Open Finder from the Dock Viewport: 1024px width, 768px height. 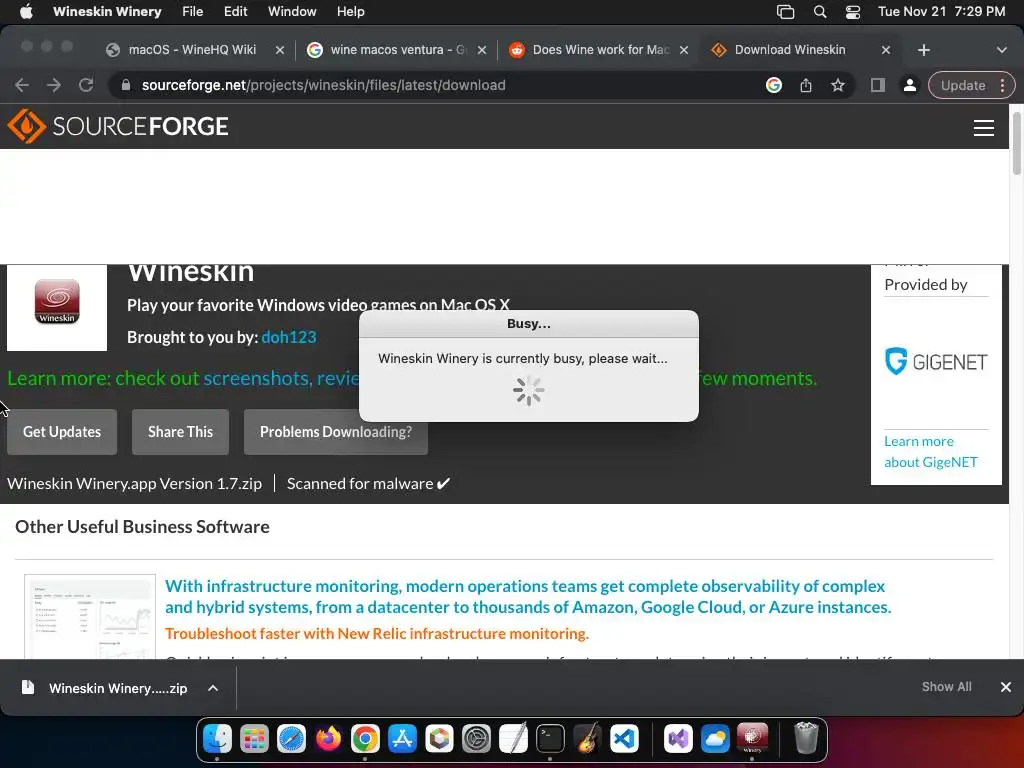(217, 739)
